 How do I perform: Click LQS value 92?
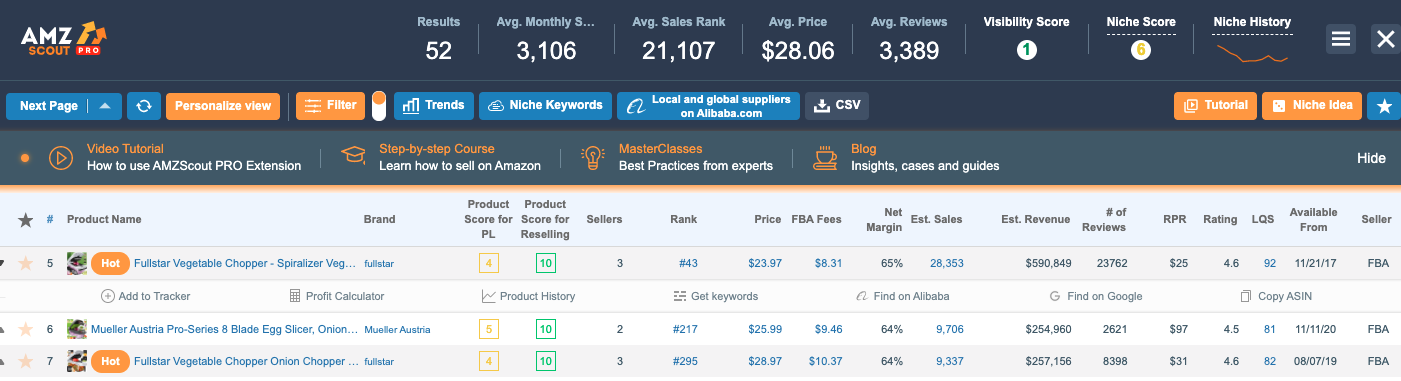[1270, 263]
